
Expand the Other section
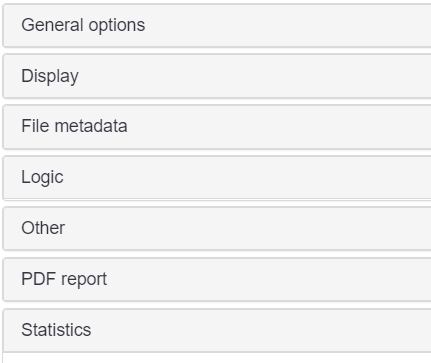point(217,229)
